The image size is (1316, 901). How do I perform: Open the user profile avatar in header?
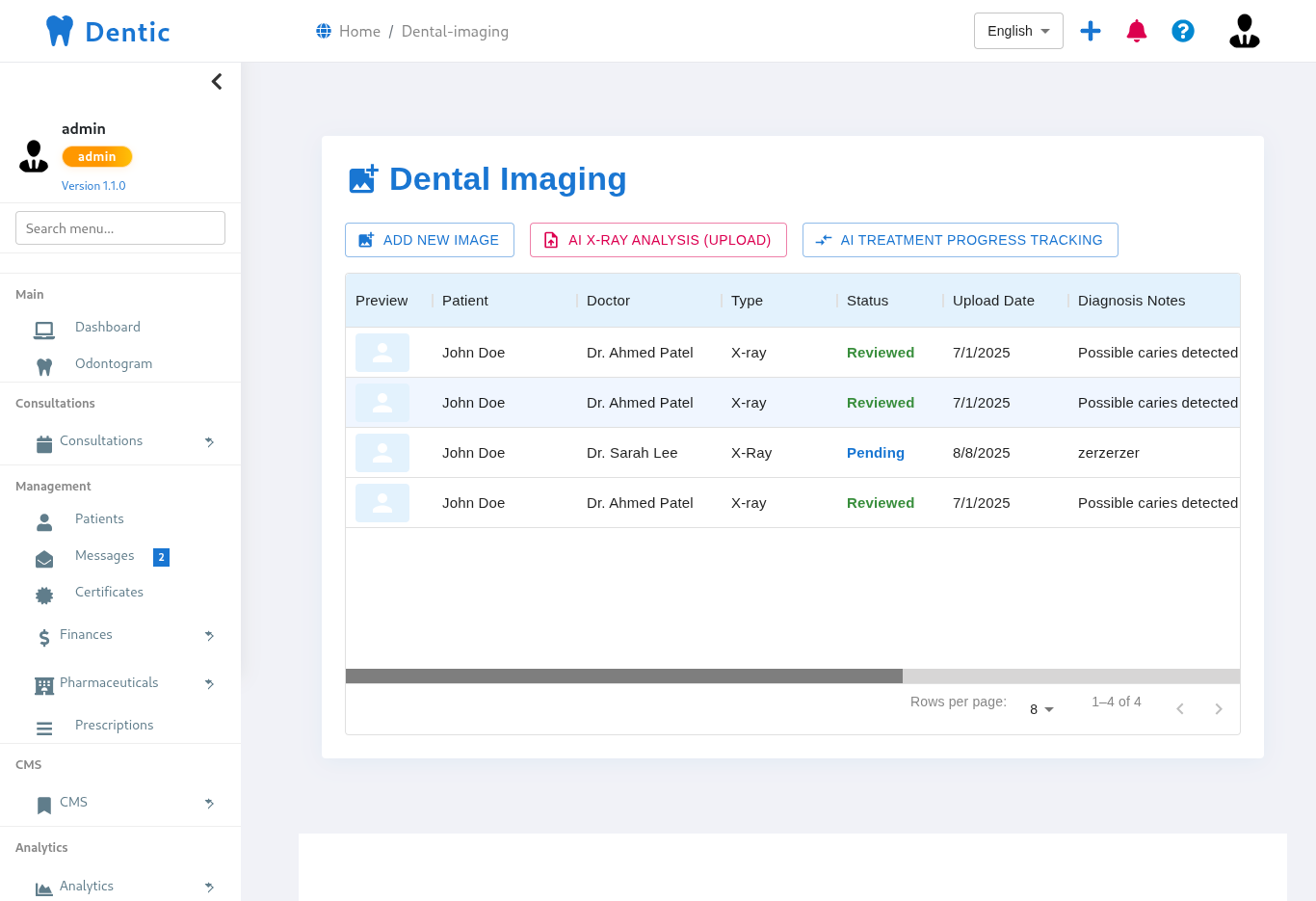pos(1244,31)
